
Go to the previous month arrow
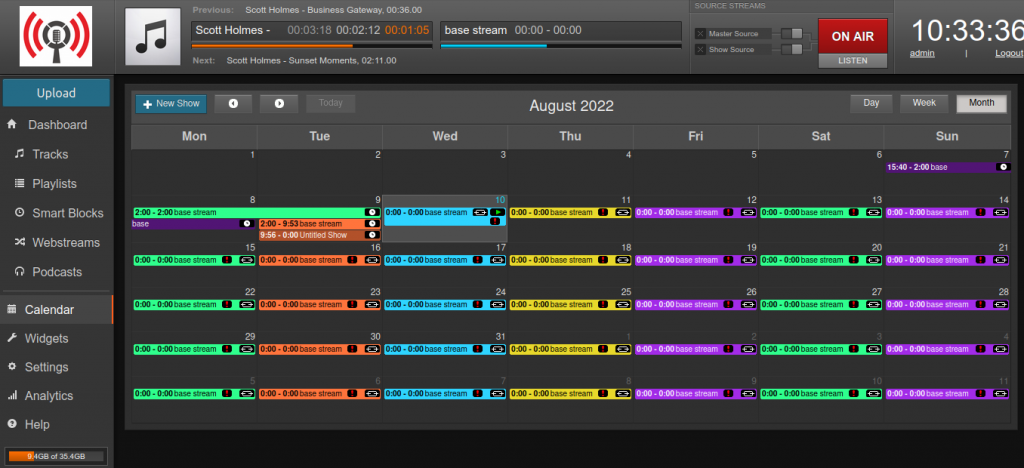[233, 104]
